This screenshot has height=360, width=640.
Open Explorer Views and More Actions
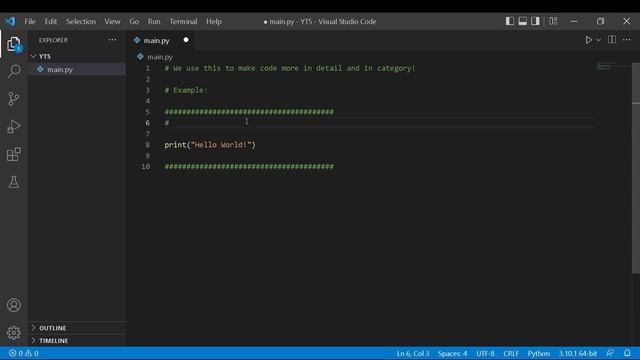point(112,40)
